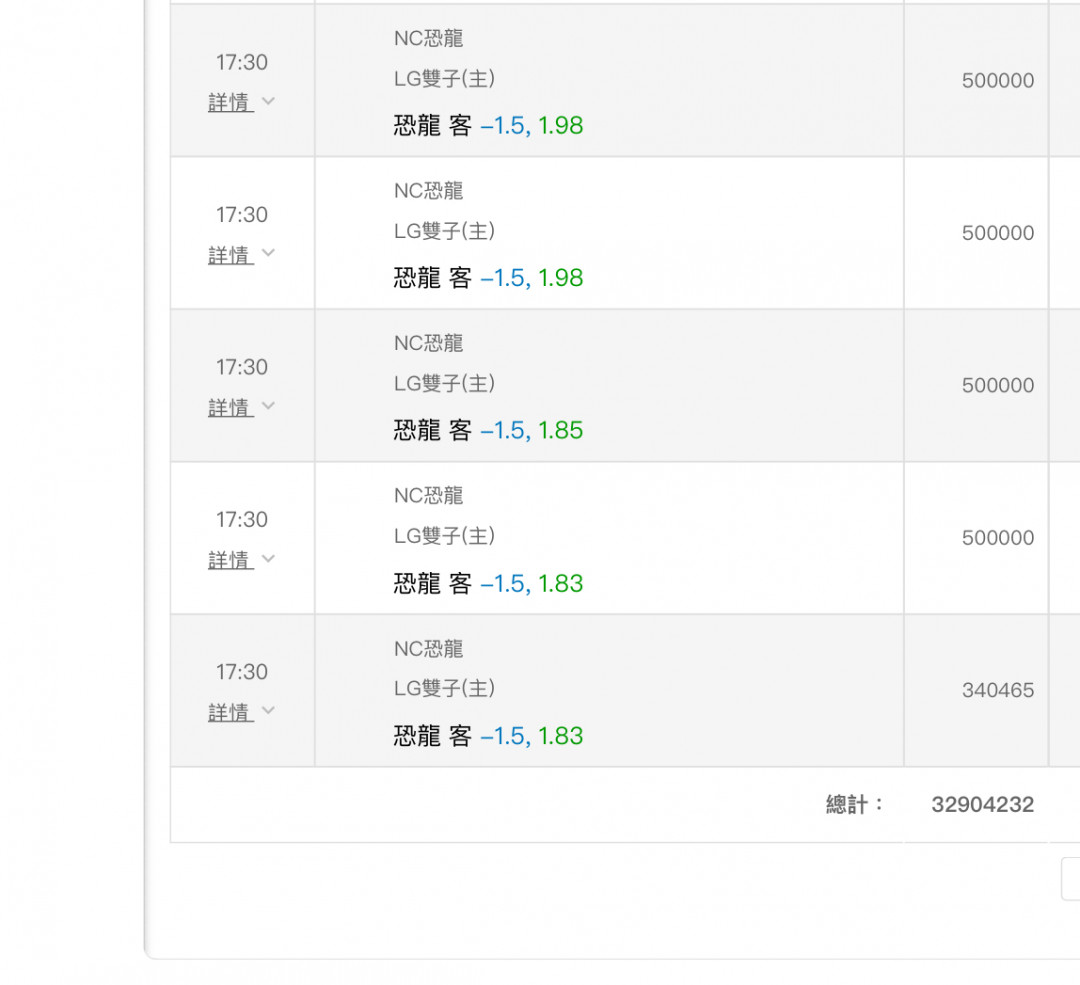Open 詳情 link for the 340465 bet
Image resolution: width=1080 pixels, height=985 pixels.
230,712
